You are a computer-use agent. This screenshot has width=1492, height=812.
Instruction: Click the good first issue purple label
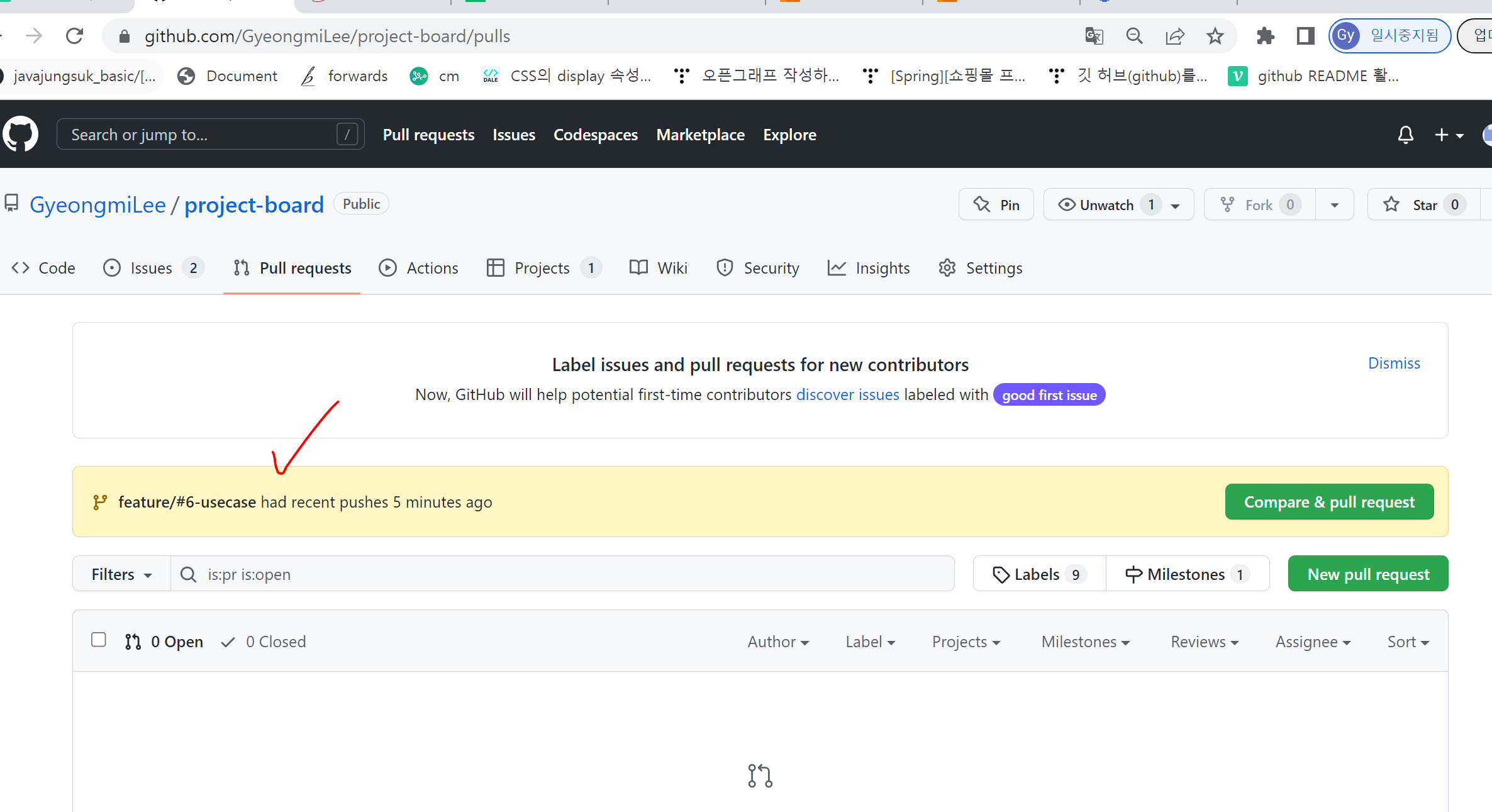tap(1049, 395)
